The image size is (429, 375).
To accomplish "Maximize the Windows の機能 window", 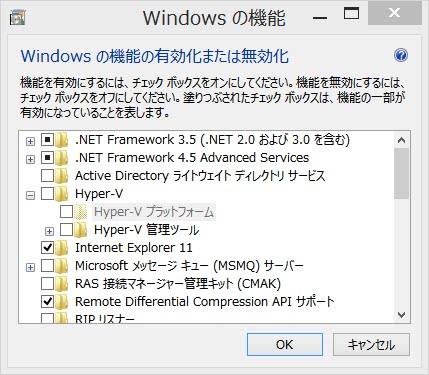I will click(x=352, y=14).
